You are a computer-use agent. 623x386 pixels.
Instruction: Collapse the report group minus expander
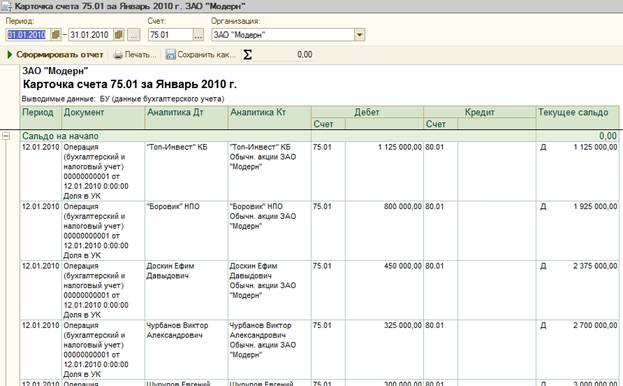pyautogui.click(x=6, y=136)
